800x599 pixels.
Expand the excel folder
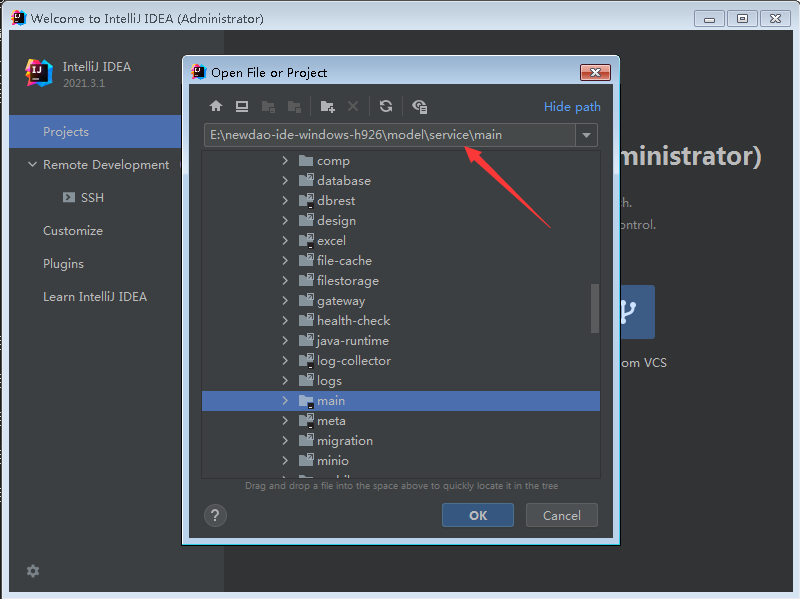click(285, 241)
